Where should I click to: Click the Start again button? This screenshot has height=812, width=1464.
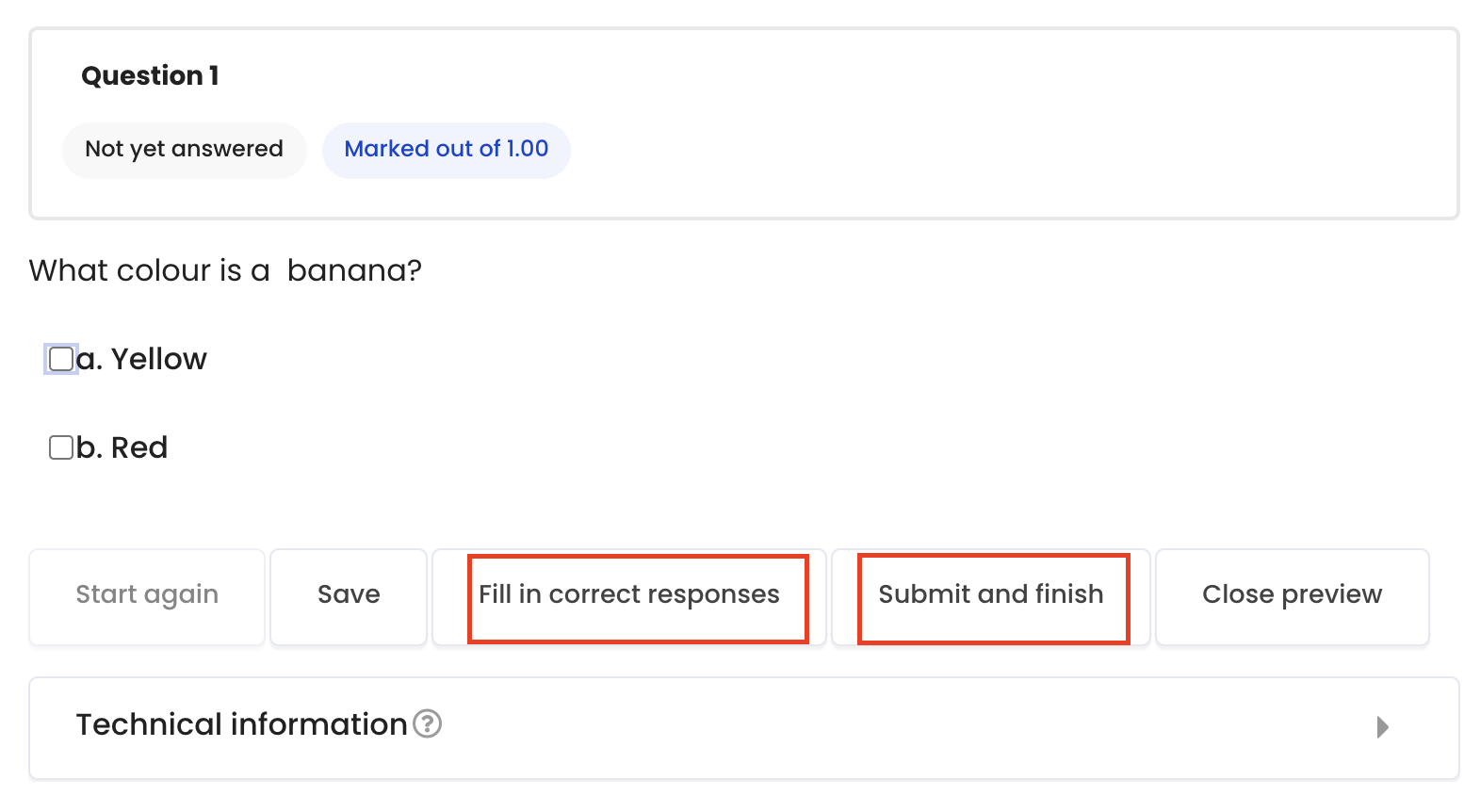pyautogui.click(x=147, y=596)
